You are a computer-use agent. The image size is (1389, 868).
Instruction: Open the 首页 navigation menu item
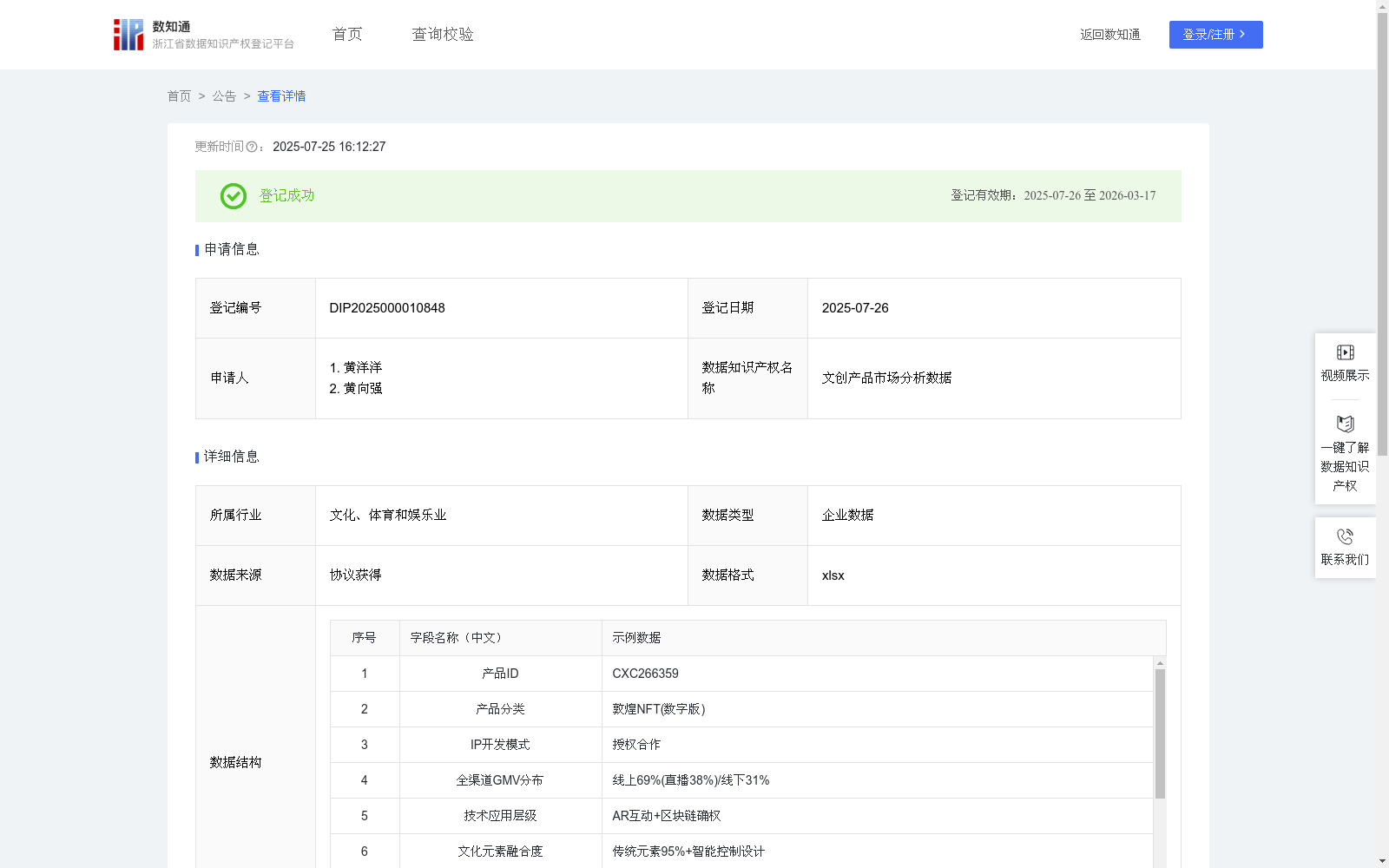346,34
